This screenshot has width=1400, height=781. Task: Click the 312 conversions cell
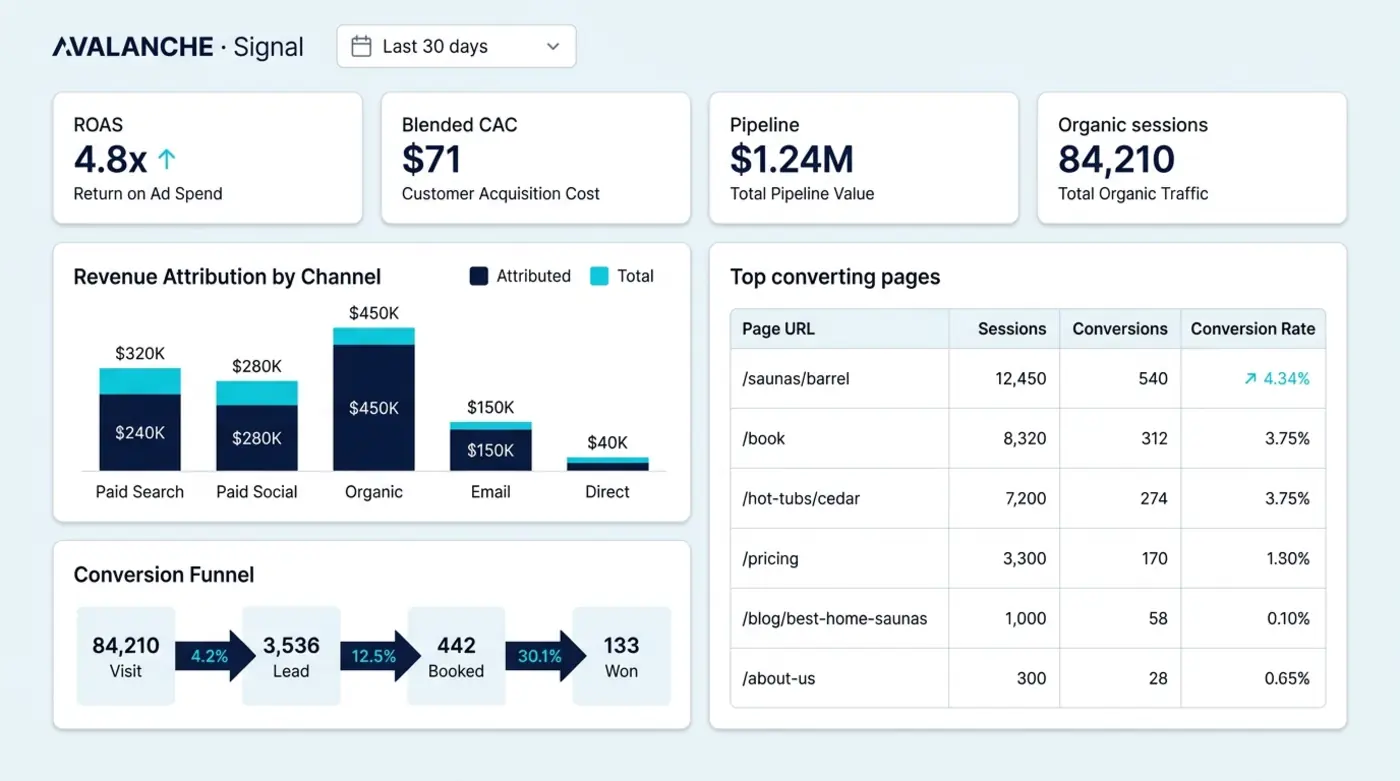1120,439
